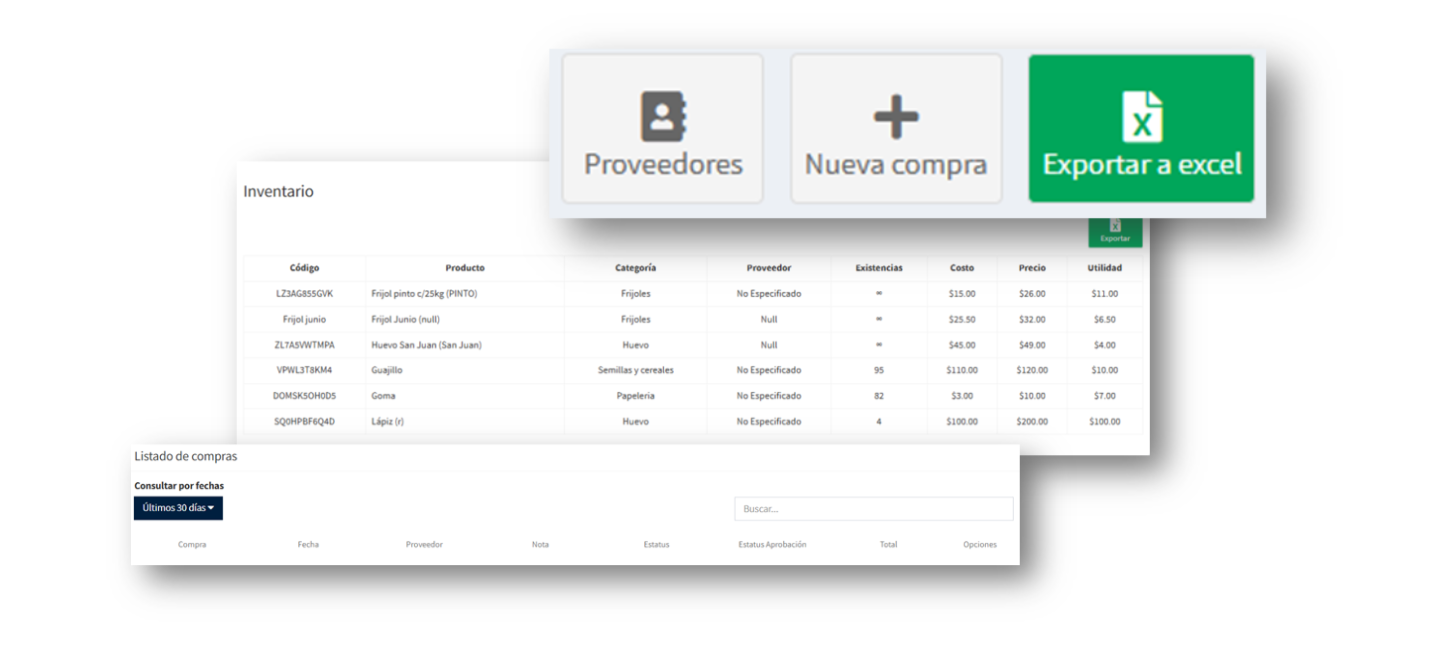Sort inventory by Código column header
Screen dimensions: 1429x655
pos(304,268)
